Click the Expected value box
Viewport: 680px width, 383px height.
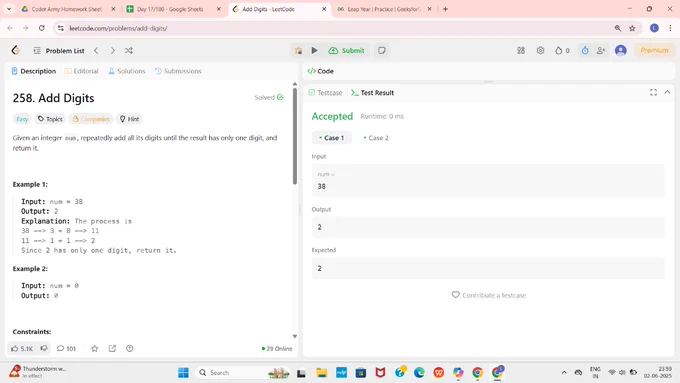point(488,268)
